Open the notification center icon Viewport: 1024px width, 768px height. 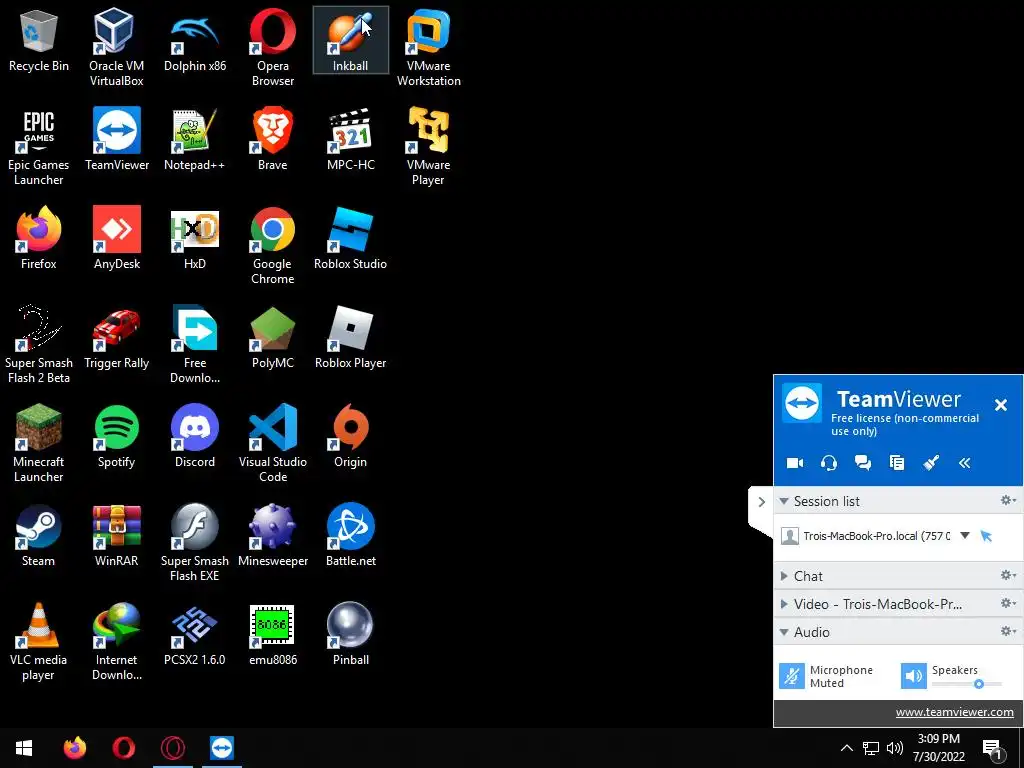tap(991, 749)
